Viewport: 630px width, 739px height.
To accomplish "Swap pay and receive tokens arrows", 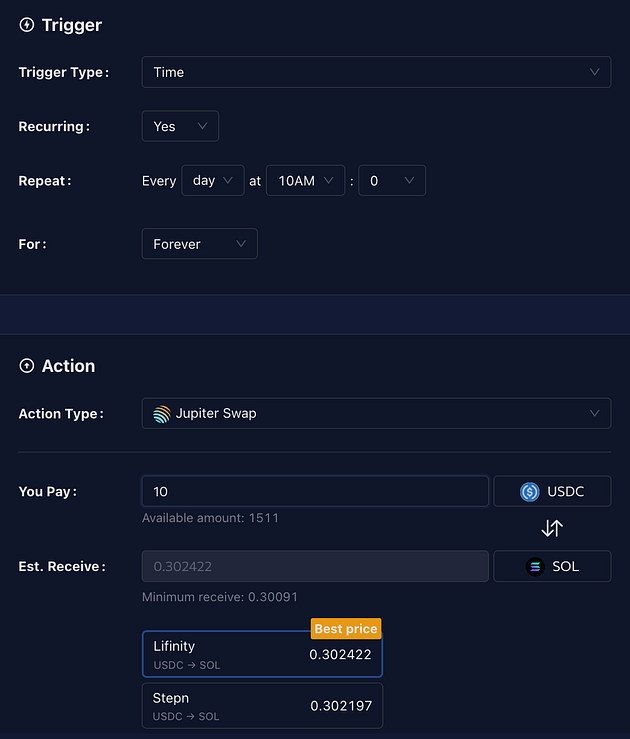I will (552, 528).
